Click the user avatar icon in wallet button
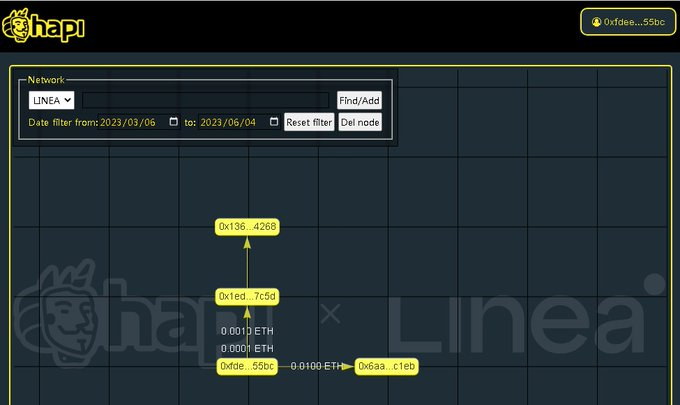 596,22
